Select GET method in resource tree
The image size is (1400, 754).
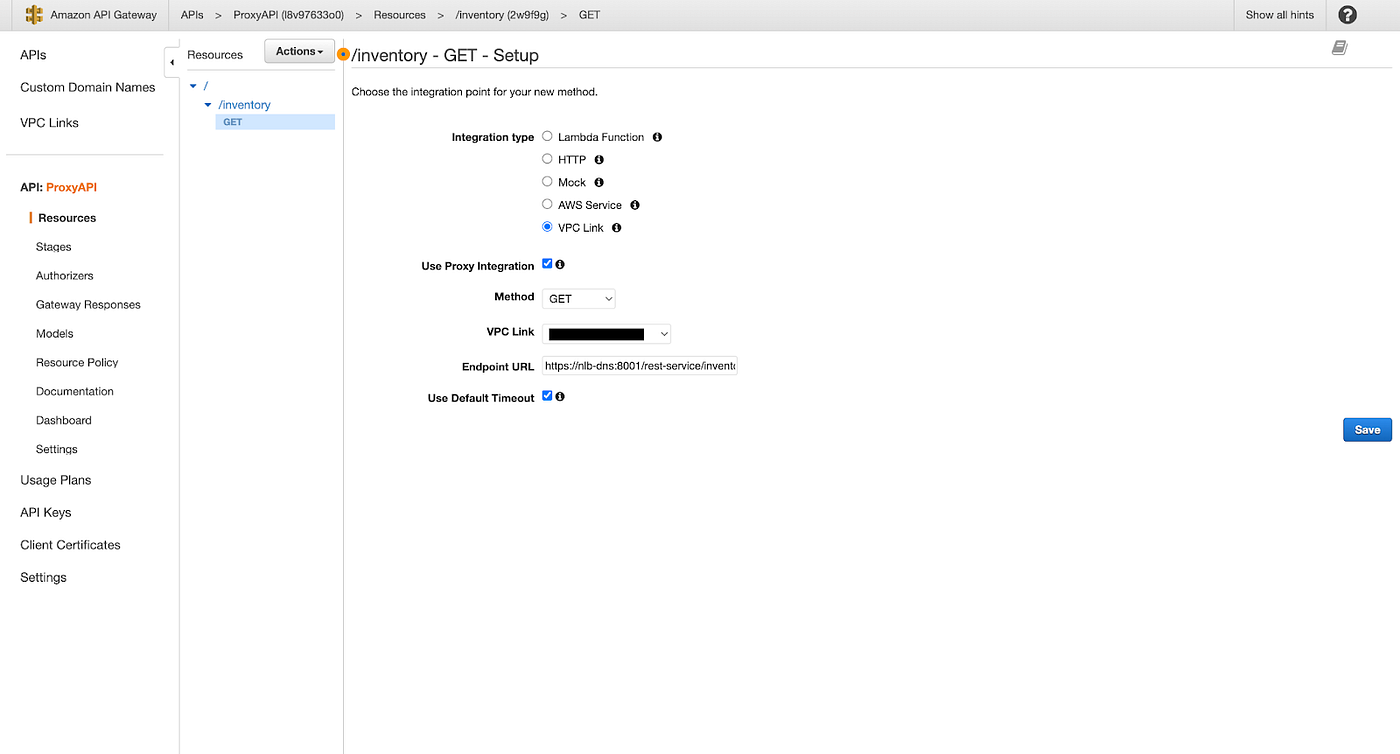click(x=275, y=122)
